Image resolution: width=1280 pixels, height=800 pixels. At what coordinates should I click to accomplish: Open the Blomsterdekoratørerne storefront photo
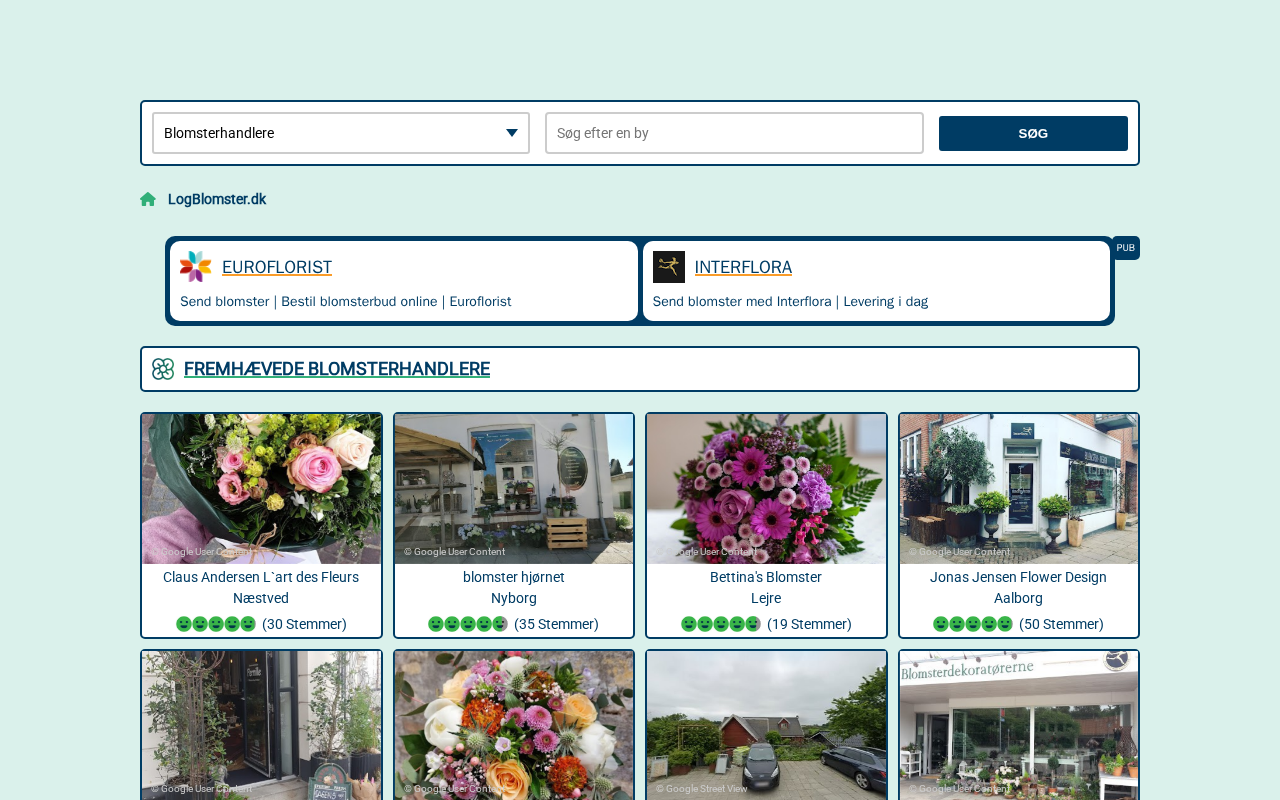coord(1019,726)
